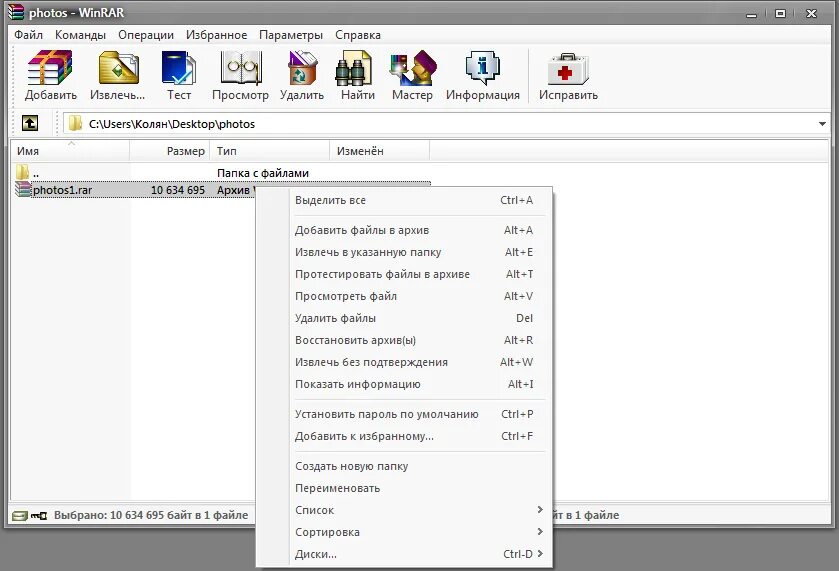Click the address path text field
Viewport: 839px width, 571px height.
click(446, 124)
